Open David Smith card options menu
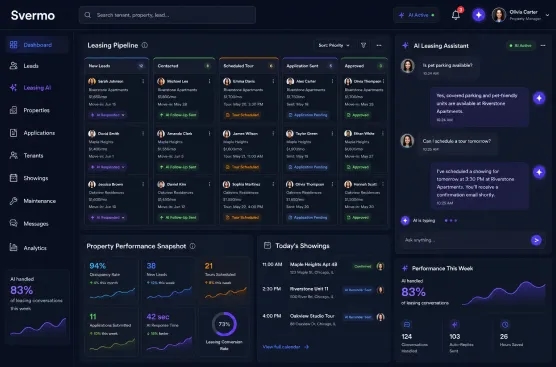Image resolution: width=556 pixels, height=367 pixels. tap(143, 134)
